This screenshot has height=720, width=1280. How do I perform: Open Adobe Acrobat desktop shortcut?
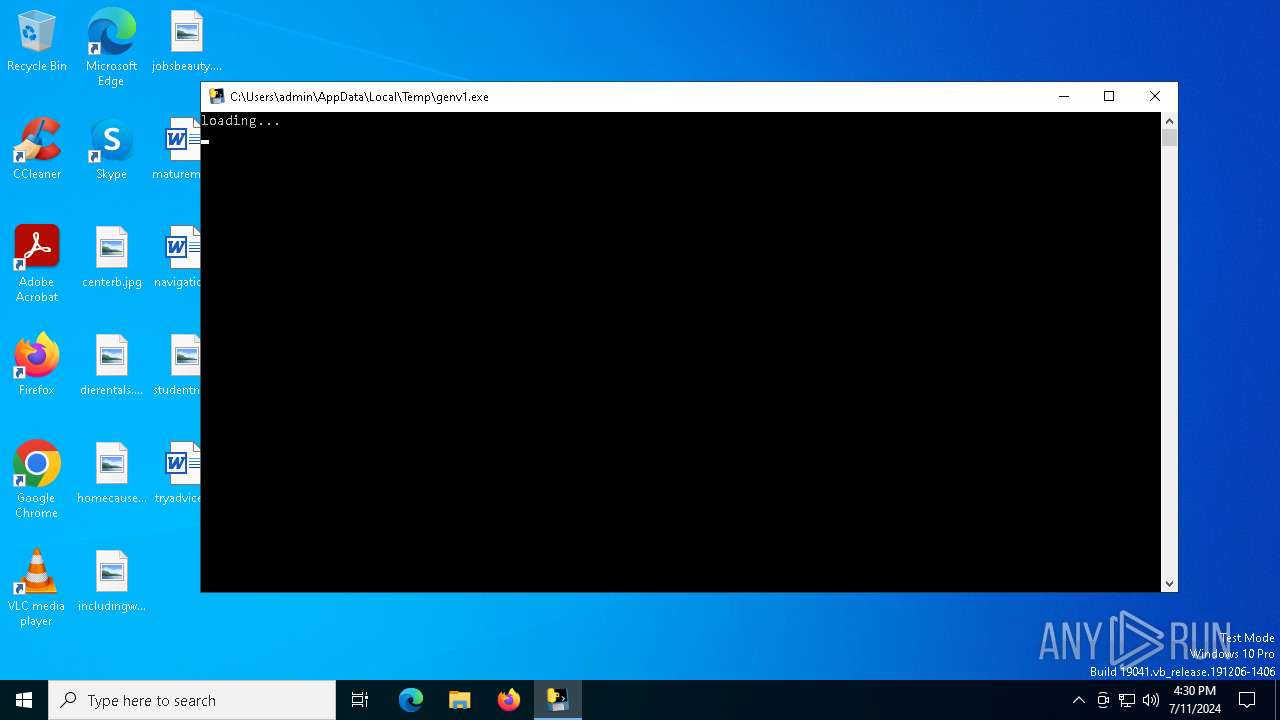(37, 264)
